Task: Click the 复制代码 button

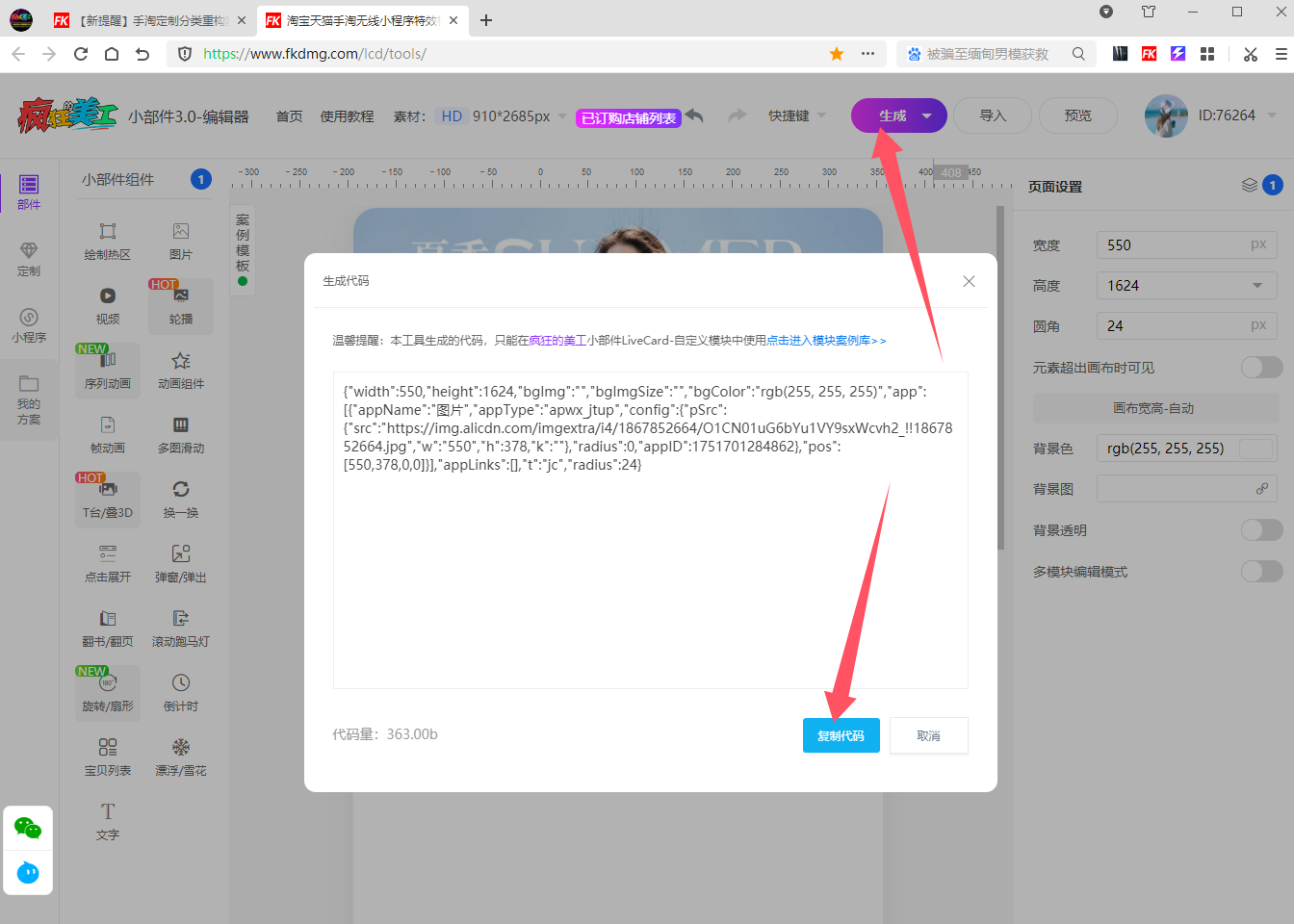Action: [841, 735]
